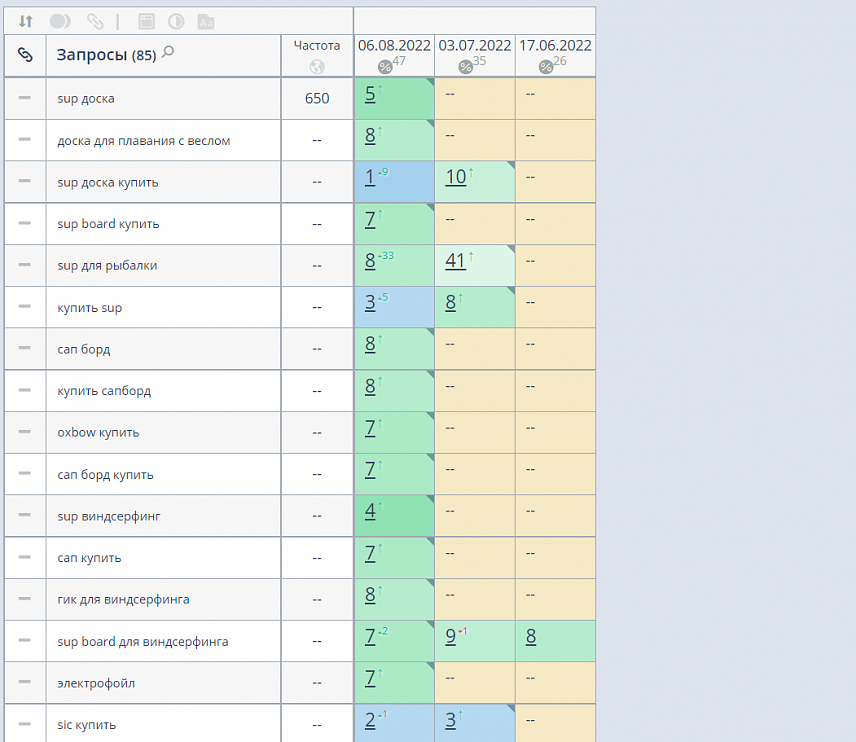Open search magnifier next to Запросы
This screenshot has width=856, height=742.
(x=168, y=52)
